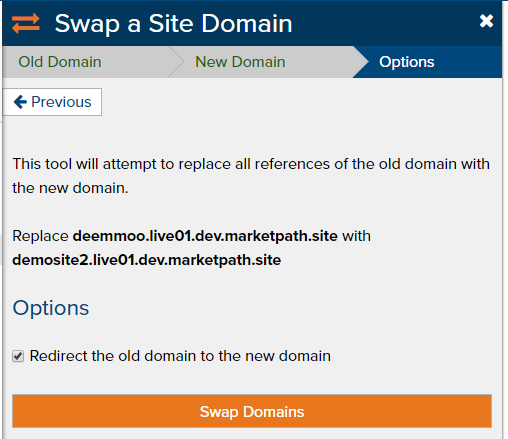Click the demosite2.live01.dev.marketpath.site new domain text
Image resolution: width=508 pixels, height=439 pixels.
coord(147,260)
